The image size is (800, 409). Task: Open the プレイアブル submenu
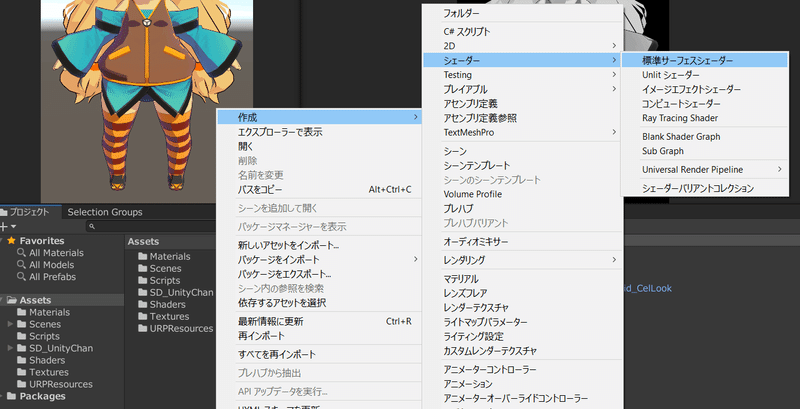click(522, 89)
